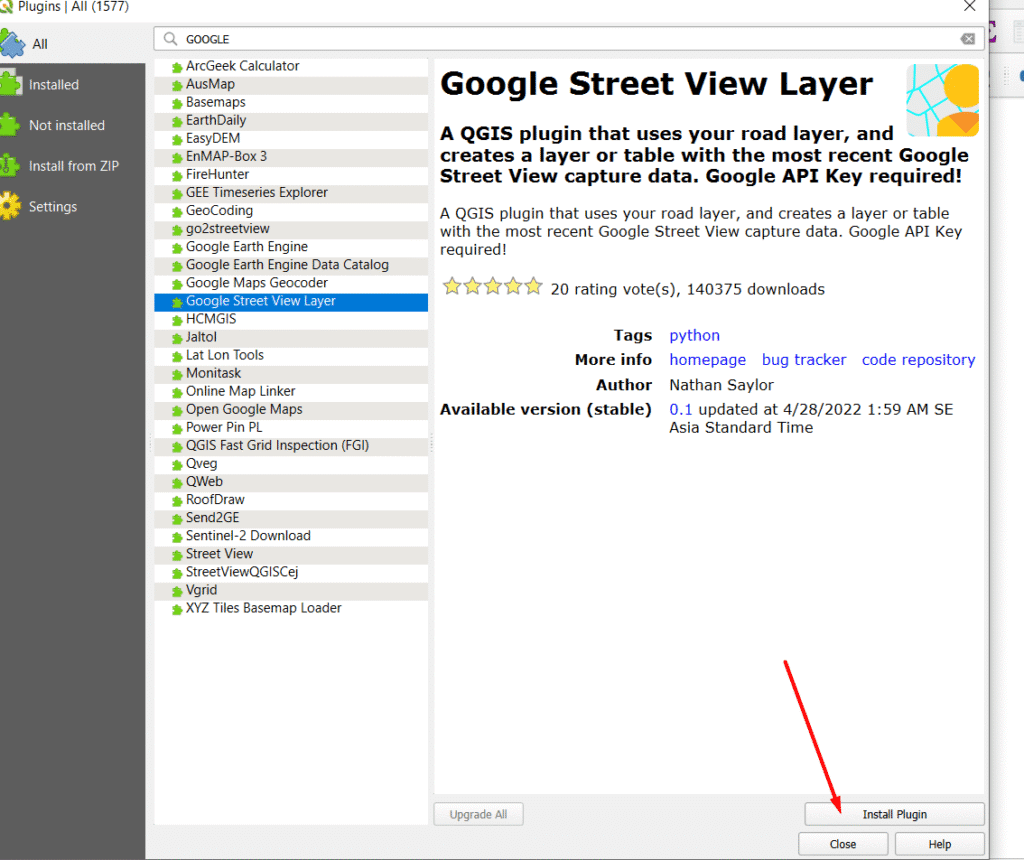
Task: Click the RoofDraw plugin puzzle icon
Action: [176, 501]
